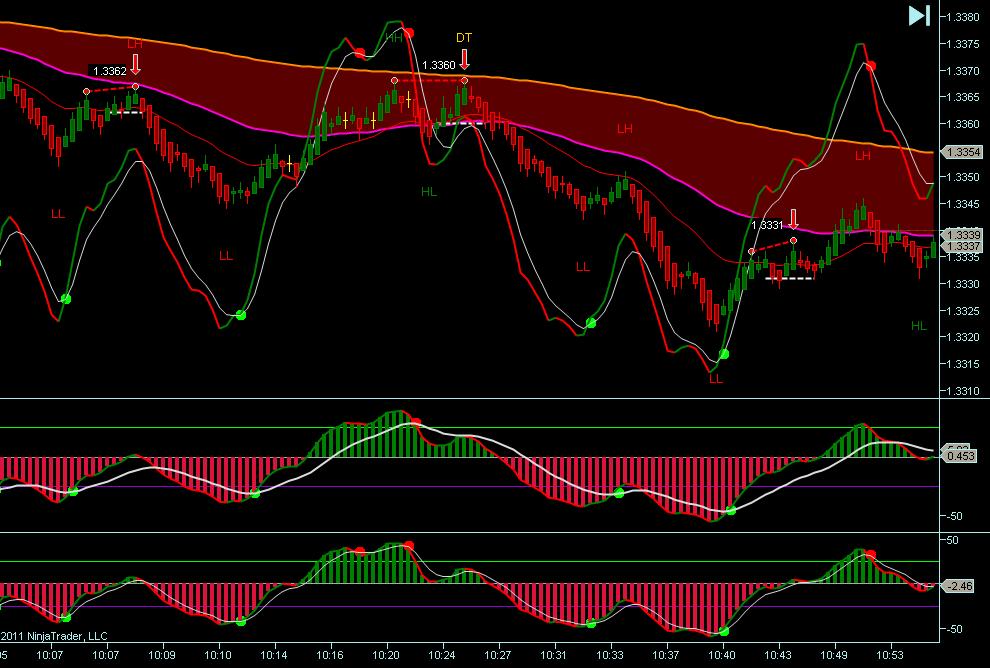
Task: Click the 1.3339 price marker on the axis
Action: 963,235
